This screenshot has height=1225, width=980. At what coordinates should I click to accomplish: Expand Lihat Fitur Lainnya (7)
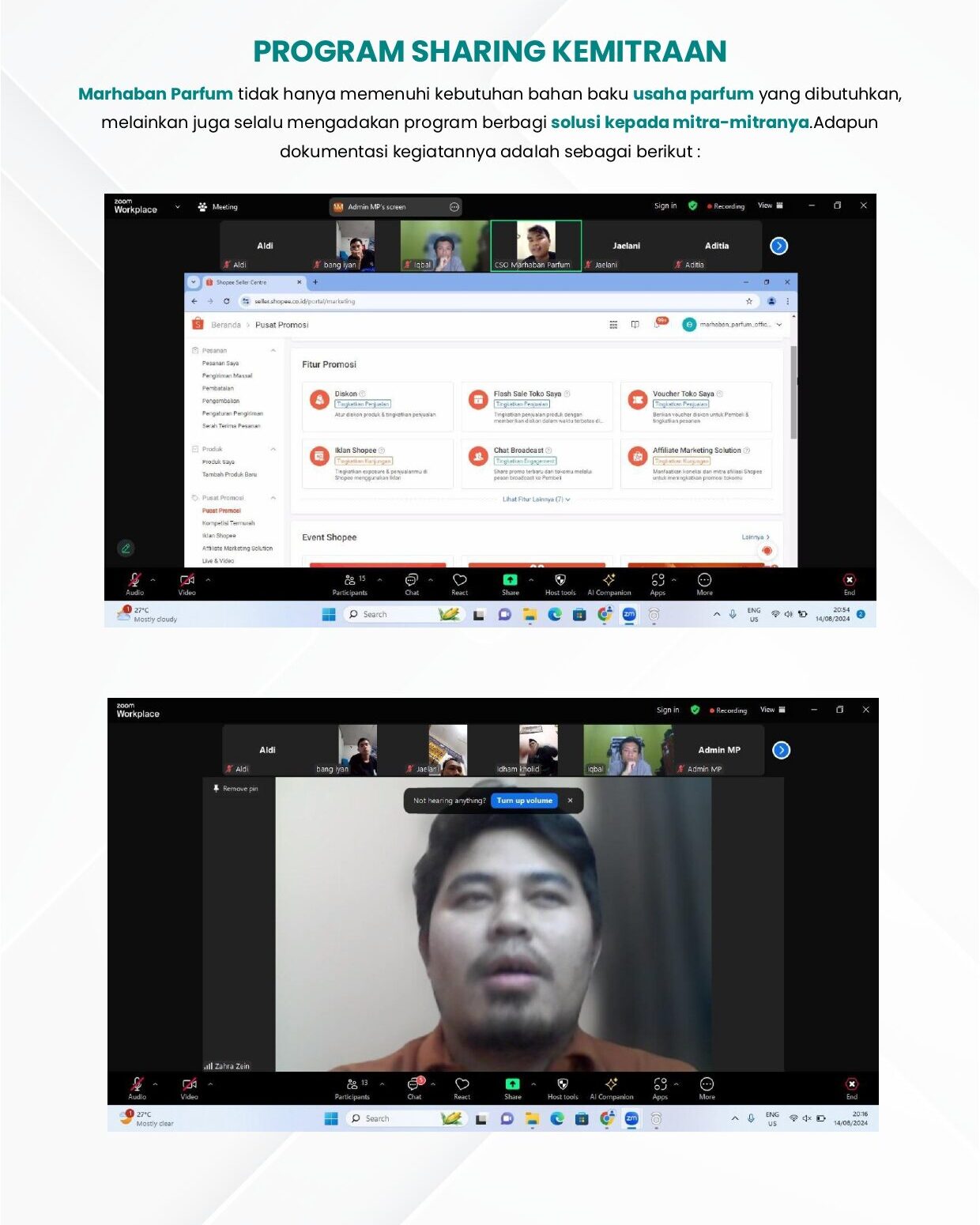click(x=536, y=499)
